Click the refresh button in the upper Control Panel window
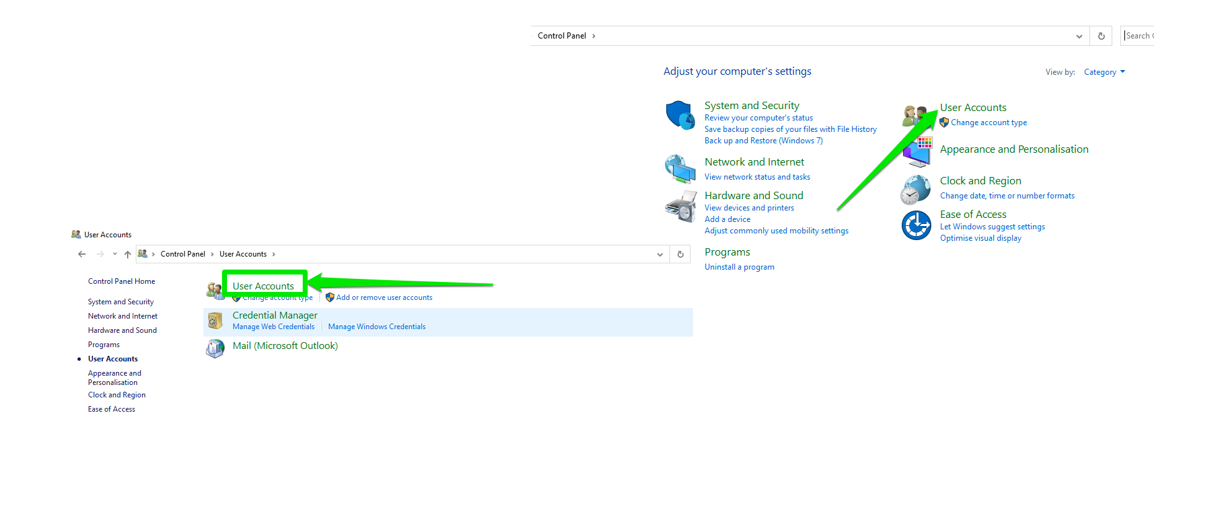 (1101, 36)
